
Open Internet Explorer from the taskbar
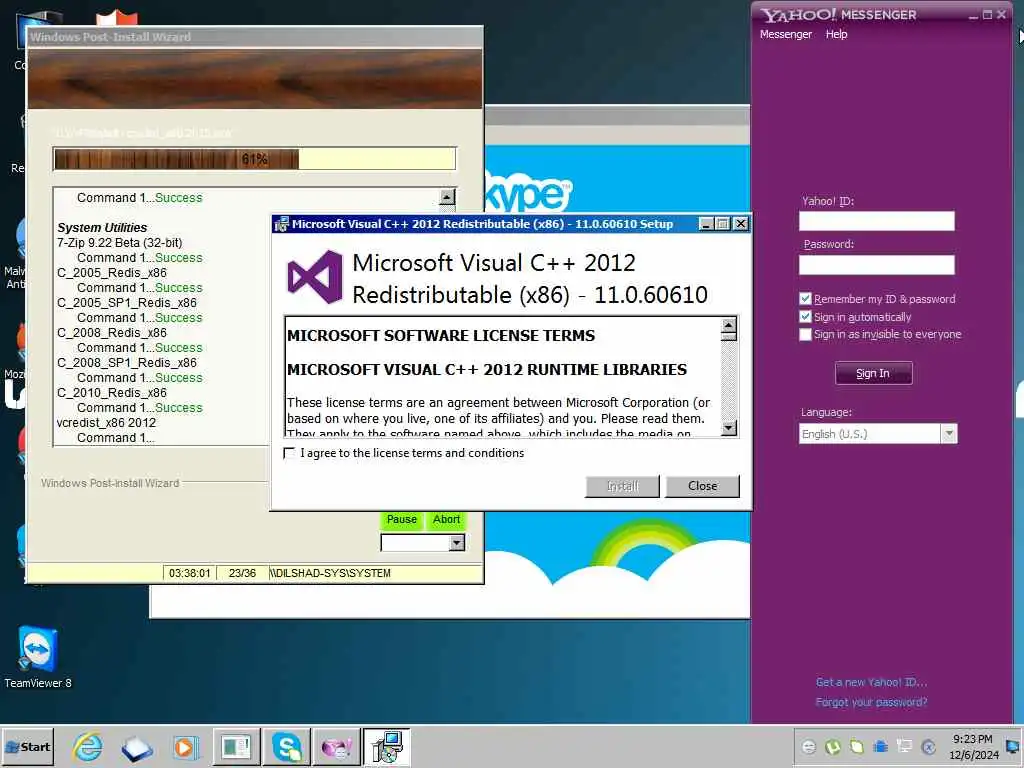click(88, 747)
